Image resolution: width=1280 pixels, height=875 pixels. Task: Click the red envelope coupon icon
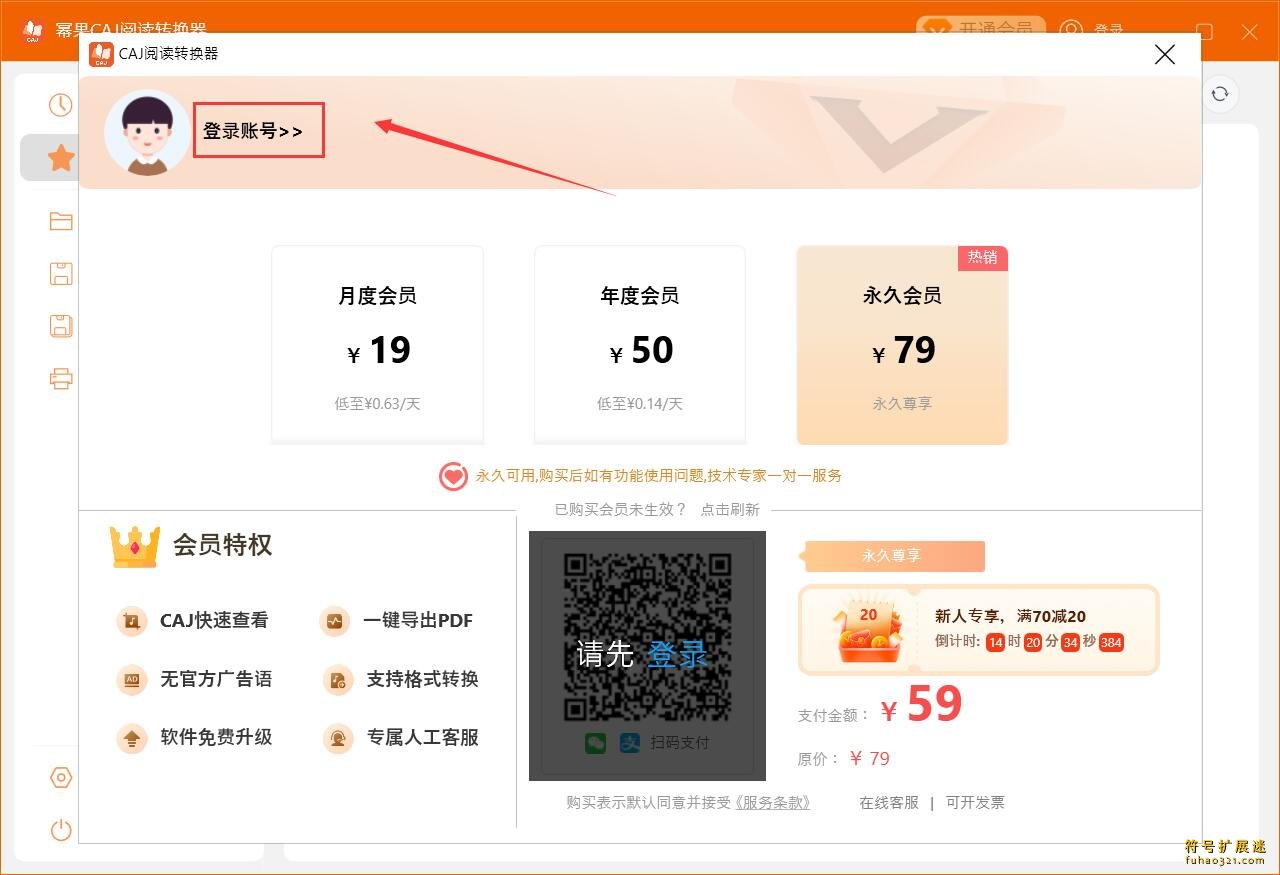867,631
